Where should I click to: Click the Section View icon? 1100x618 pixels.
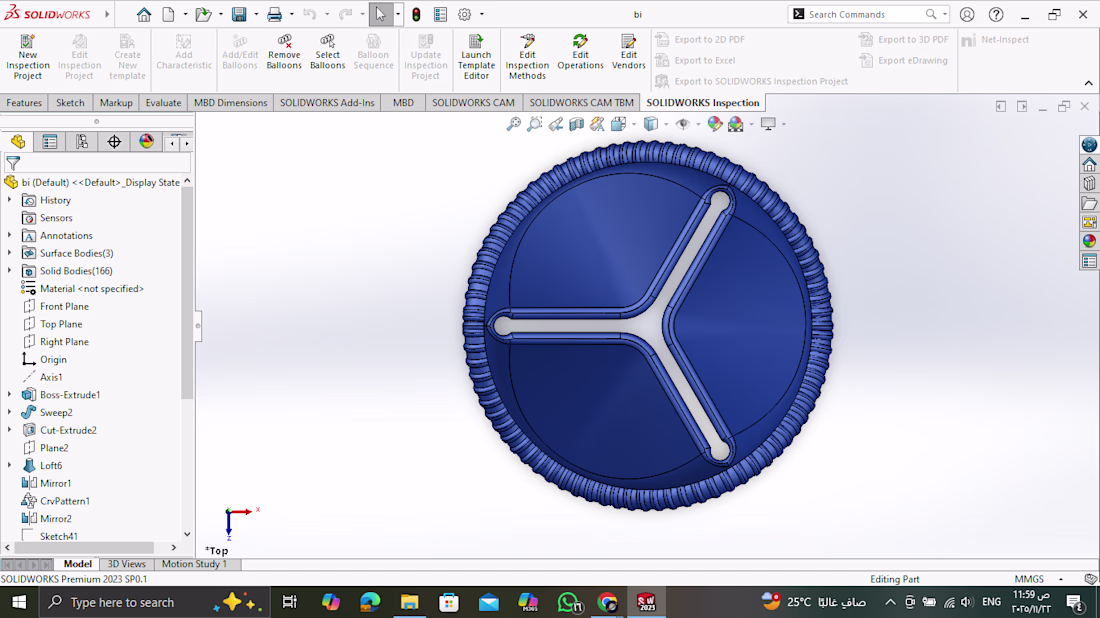pos(577,124)
